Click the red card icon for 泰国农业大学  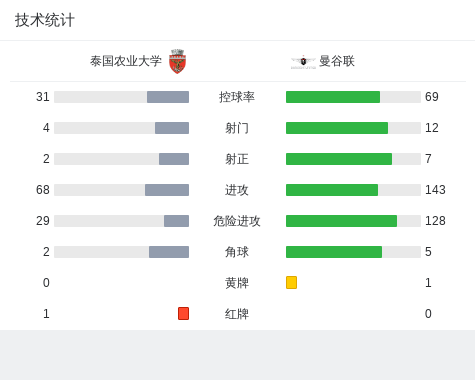(x=183, y=313)
